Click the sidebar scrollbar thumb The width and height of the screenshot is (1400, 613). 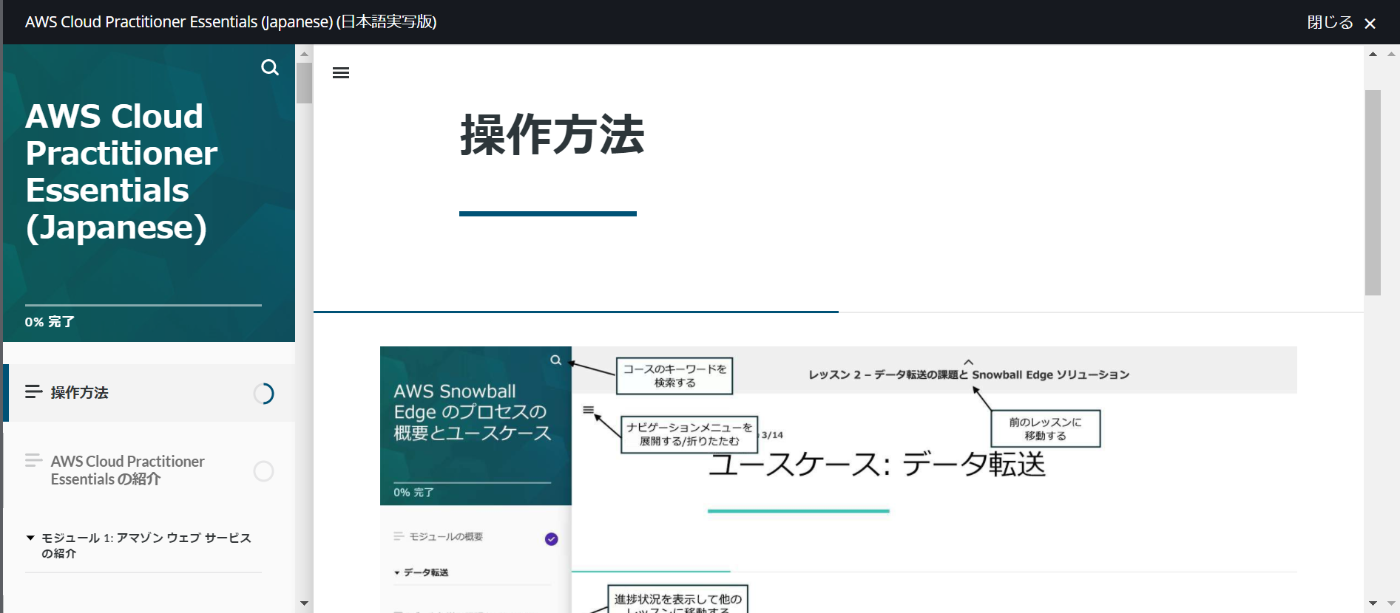click(x=304, y=82)
